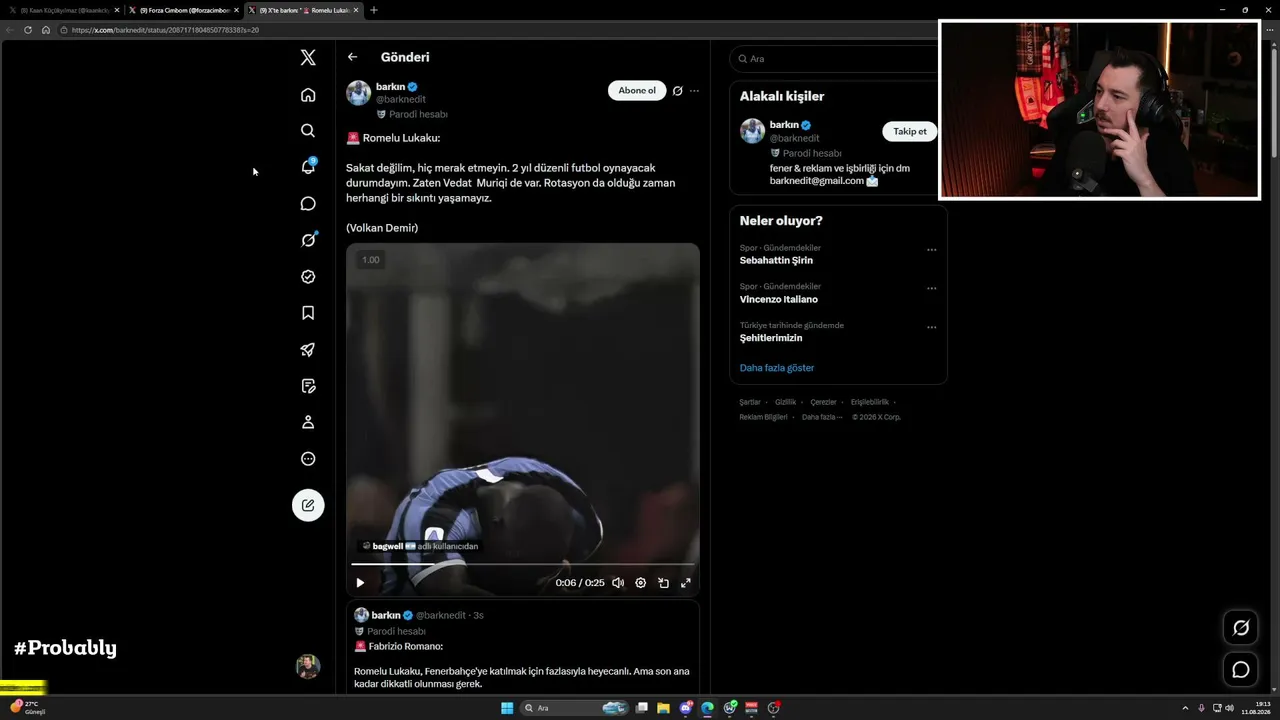Mute the video with the speaker icon

(x=618, y=583)
